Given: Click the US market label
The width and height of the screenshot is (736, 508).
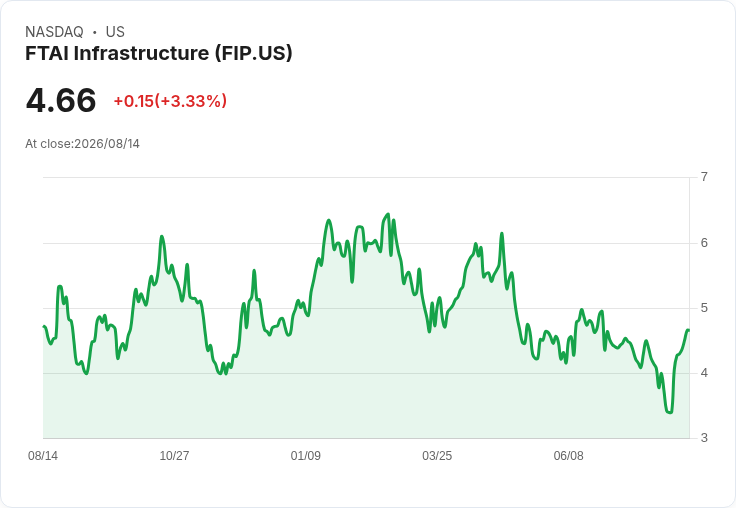Looking at the screenshot, I should [115, 32].
